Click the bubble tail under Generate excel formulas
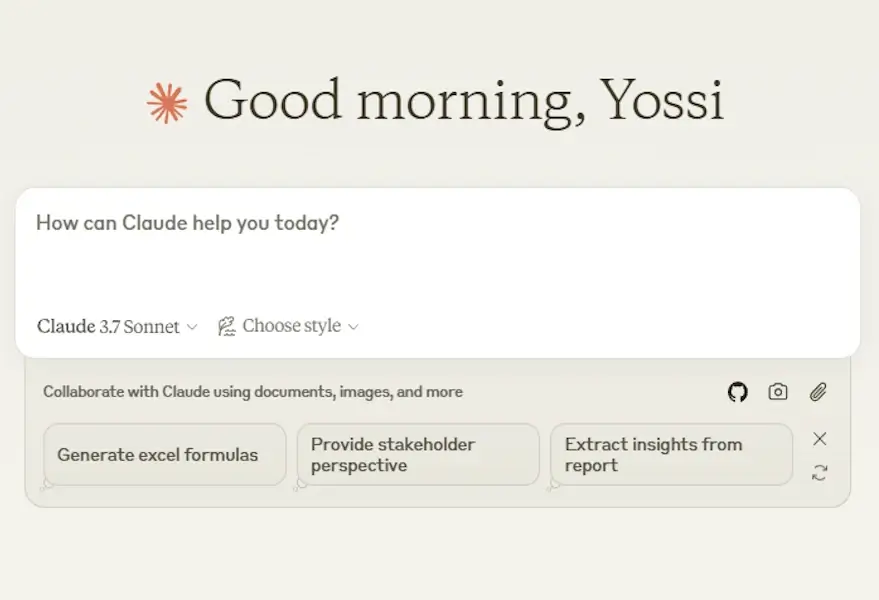The height and width of the screenshot is (600, 879). click(47, 486)
